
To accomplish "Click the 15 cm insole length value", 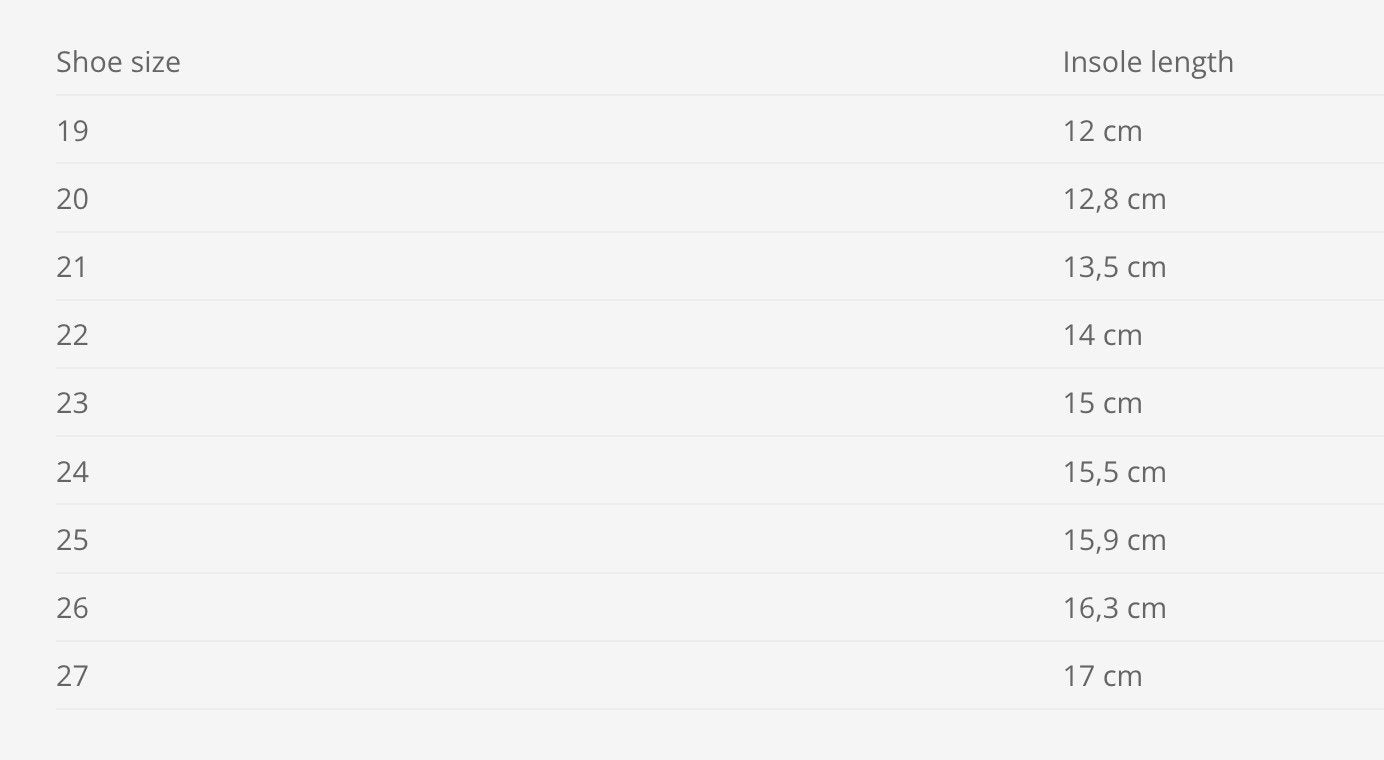I will coord(1102,403).
